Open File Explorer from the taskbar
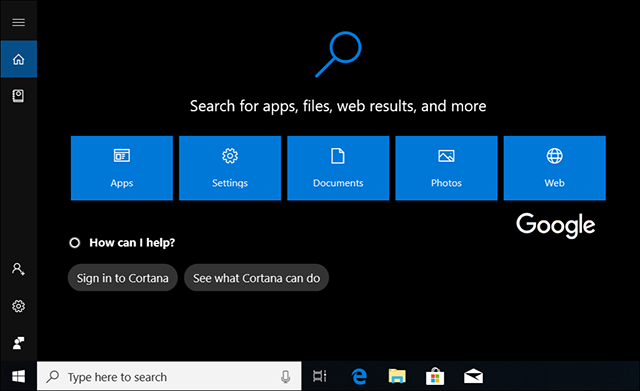Image resolution: width=640 pixels, height=391 pixels. pos(397,376)
